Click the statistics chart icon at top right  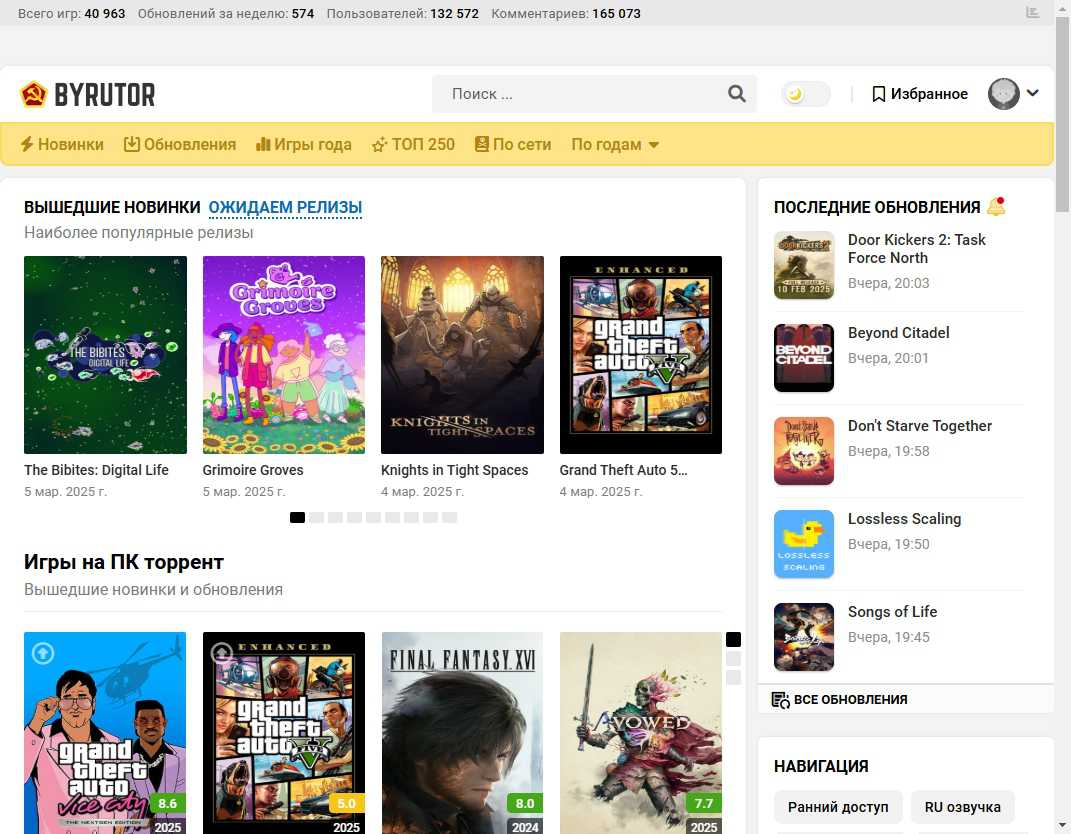click(x=1033, y=13)
